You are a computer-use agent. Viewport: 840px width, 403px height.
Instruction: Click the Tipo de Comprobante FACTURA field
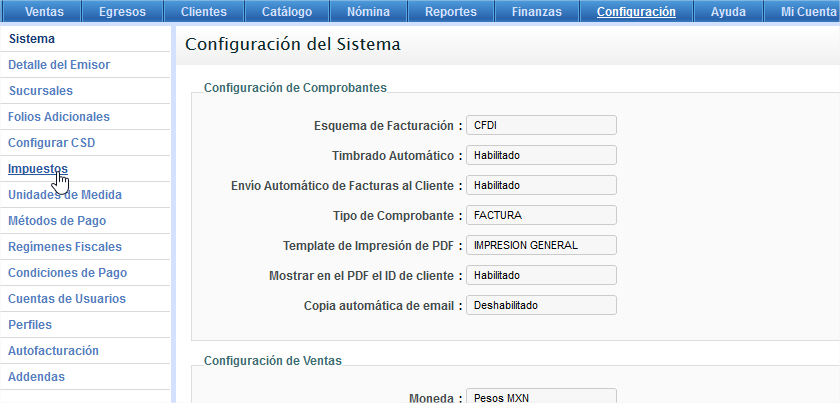[541, 215]
